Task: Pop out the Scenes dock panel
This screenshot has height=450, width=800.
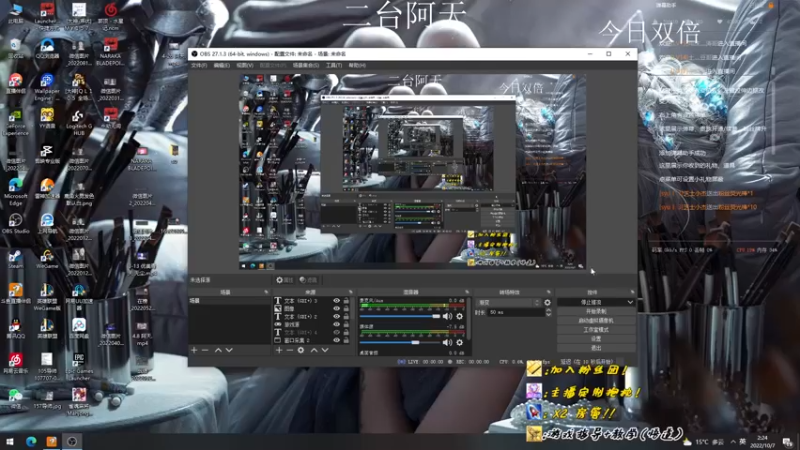Action: [266, 292]
